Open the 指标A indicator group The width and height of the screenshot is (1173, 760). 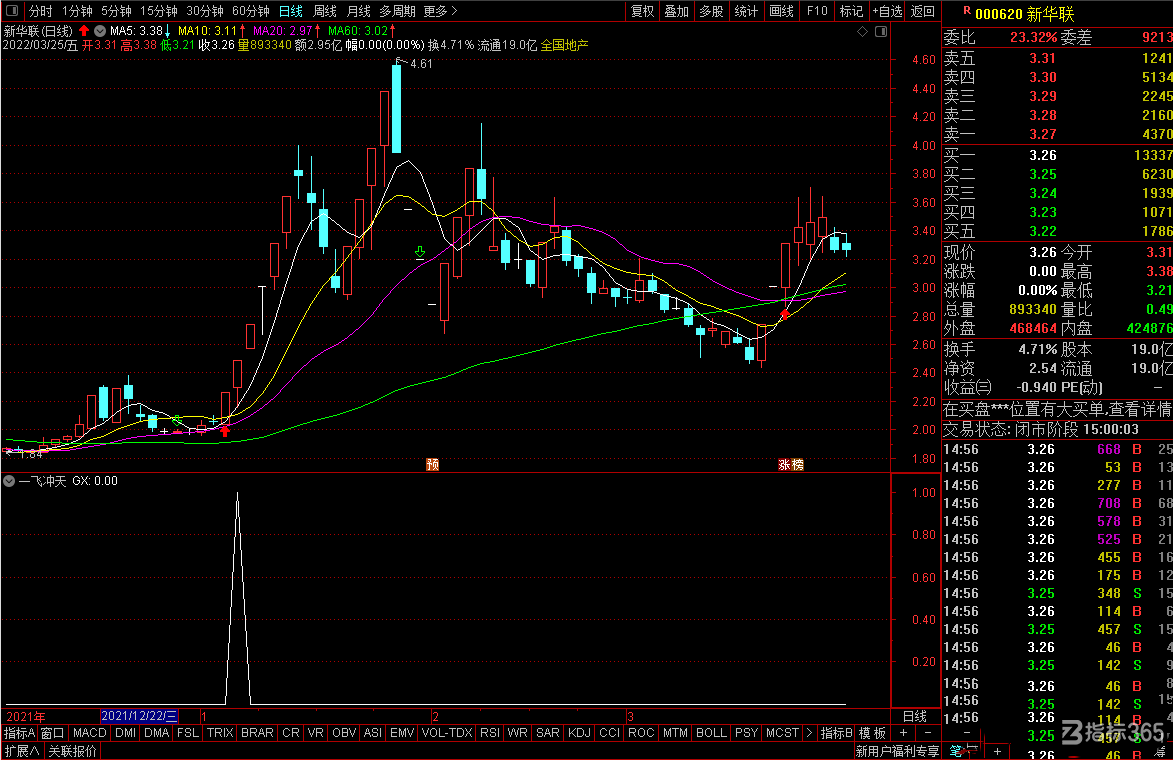tap(19, 733)
